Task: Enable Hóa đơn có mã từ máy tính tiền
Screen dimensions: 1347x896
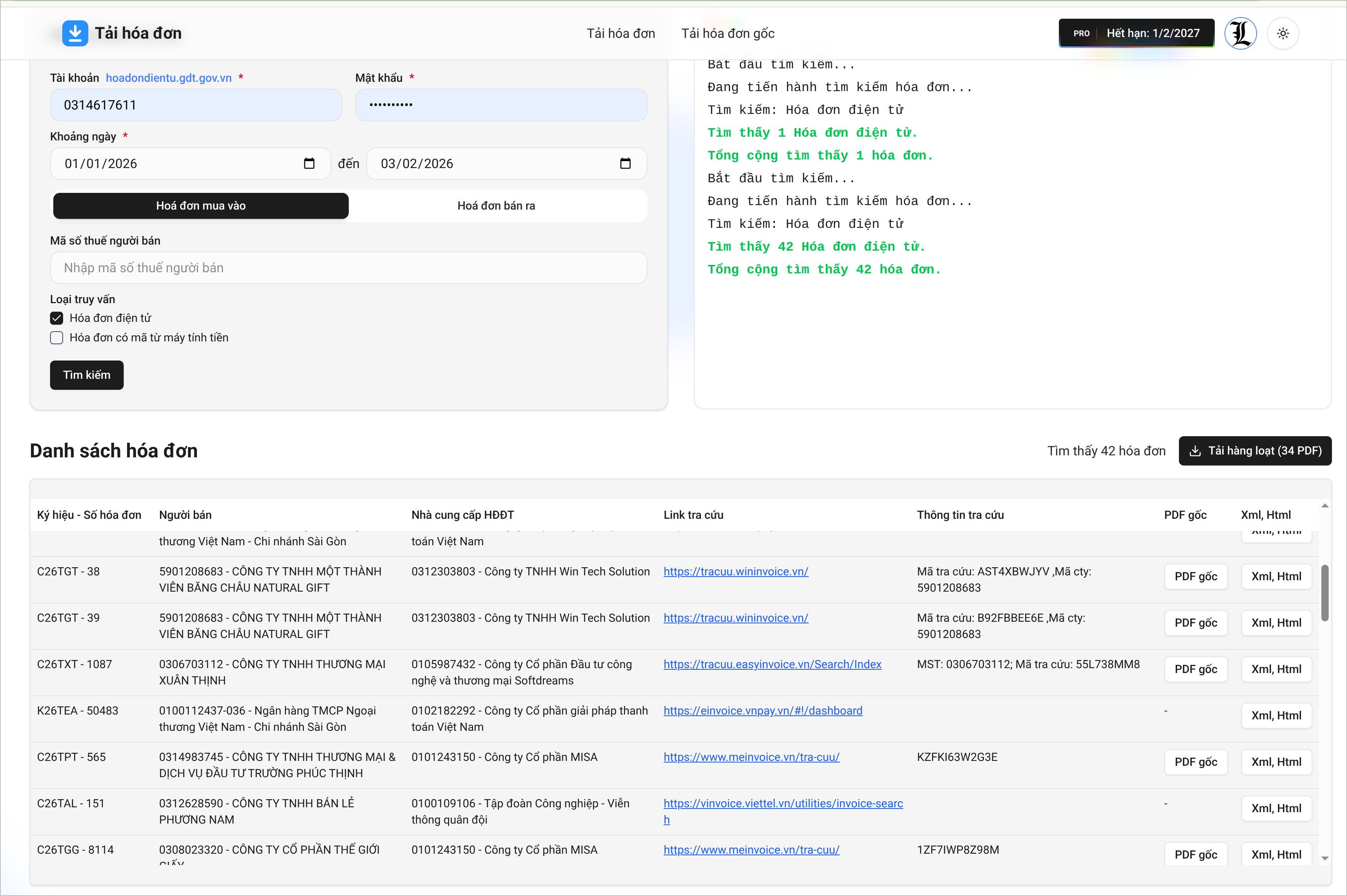Action: coord(57,338)
